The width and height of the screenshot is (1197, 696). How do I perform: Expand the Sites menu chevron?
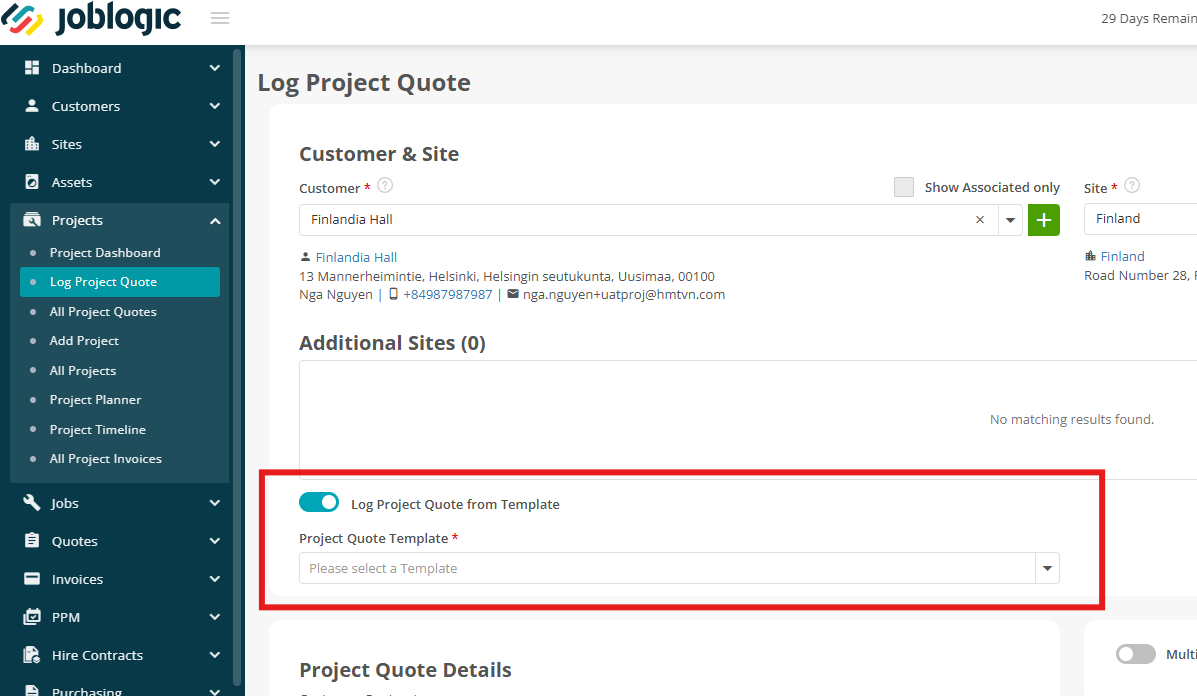pyautogui.click(x=215, y=144)
